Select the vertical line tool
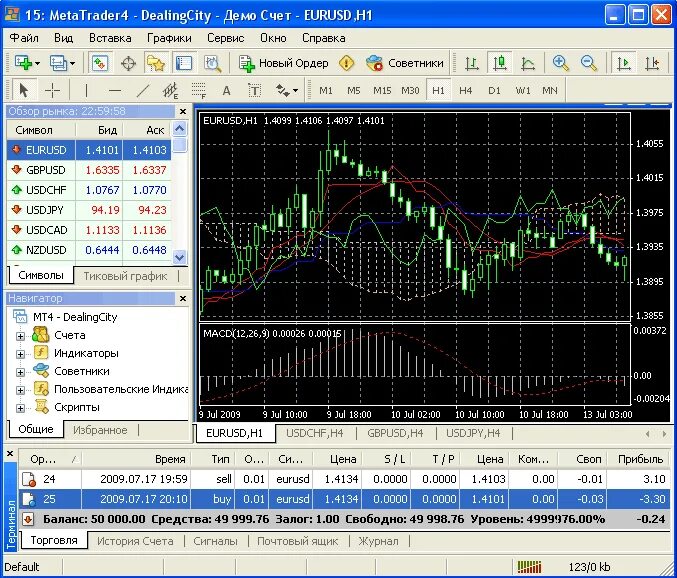677x578 pixels. (86, 90)
